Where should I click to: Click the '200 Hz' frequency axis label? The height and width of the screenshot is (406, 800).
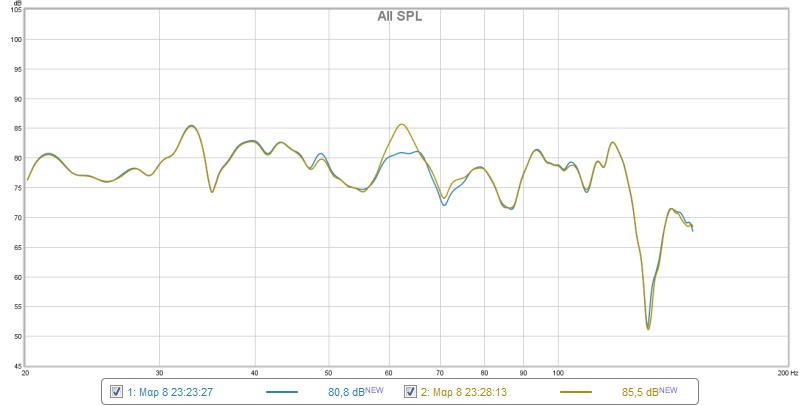click(788, 373)
